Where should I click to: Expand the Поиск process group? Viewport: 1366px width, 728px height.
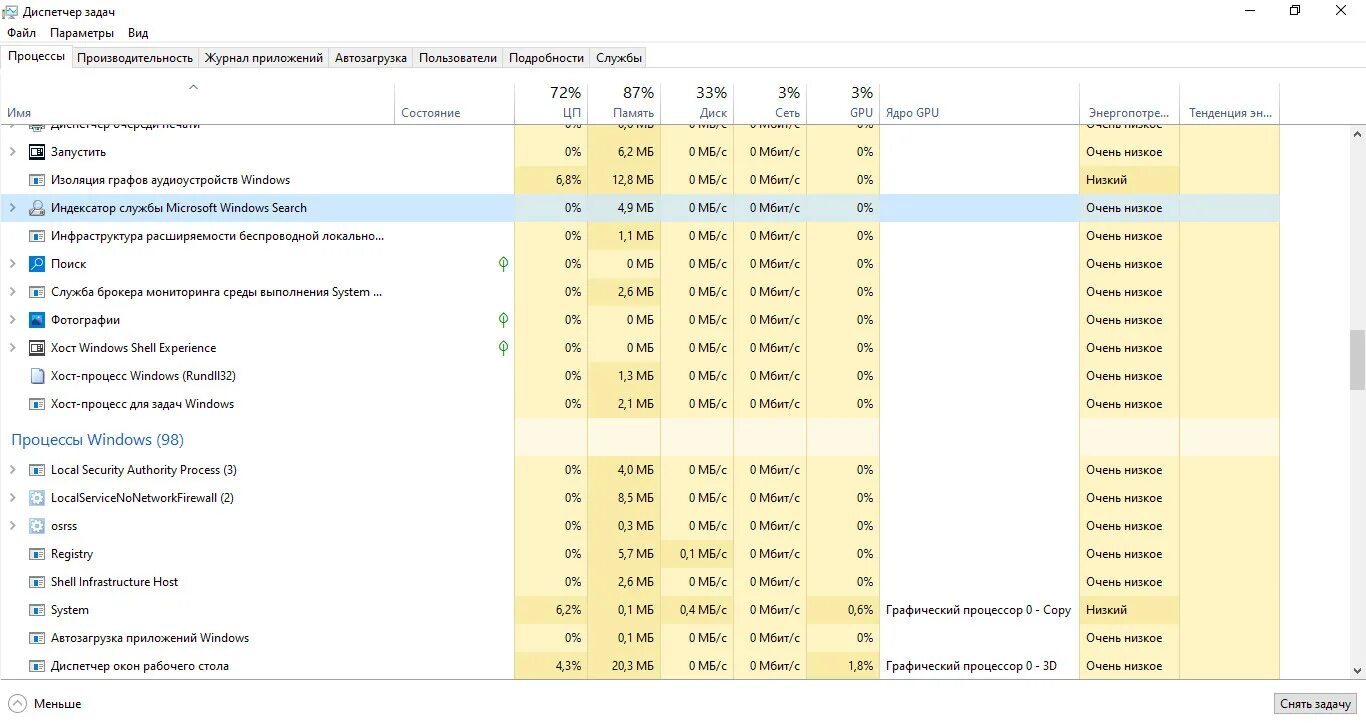[x=12, y=264]
